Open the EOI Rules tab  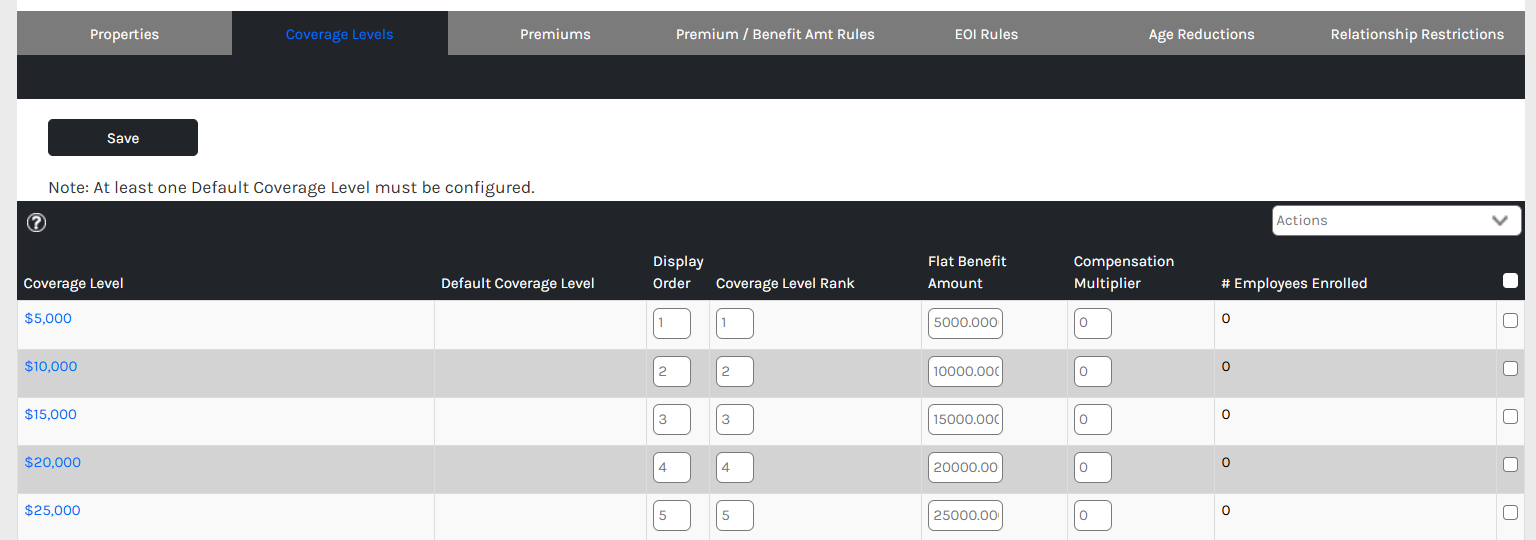(x=986, y=34)
